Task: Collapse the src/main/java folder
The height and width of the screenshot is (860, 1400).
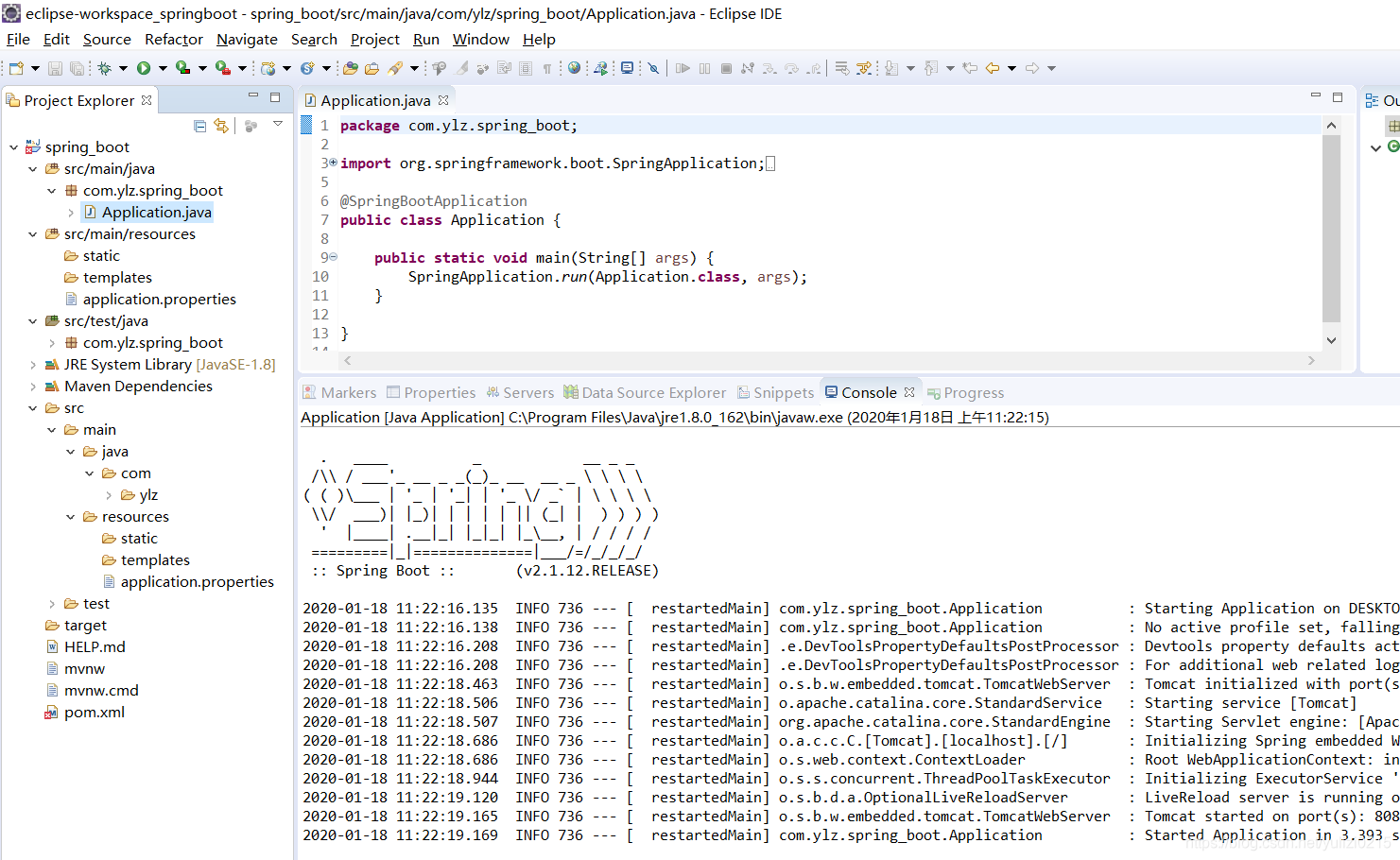Action: [33, 169]
